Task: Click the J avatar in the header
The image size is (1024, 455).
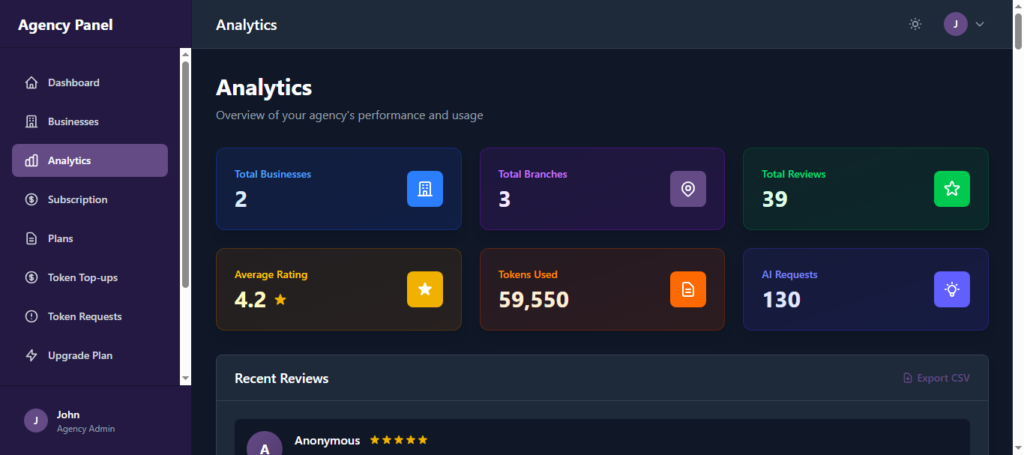Action: coord(955,24)
